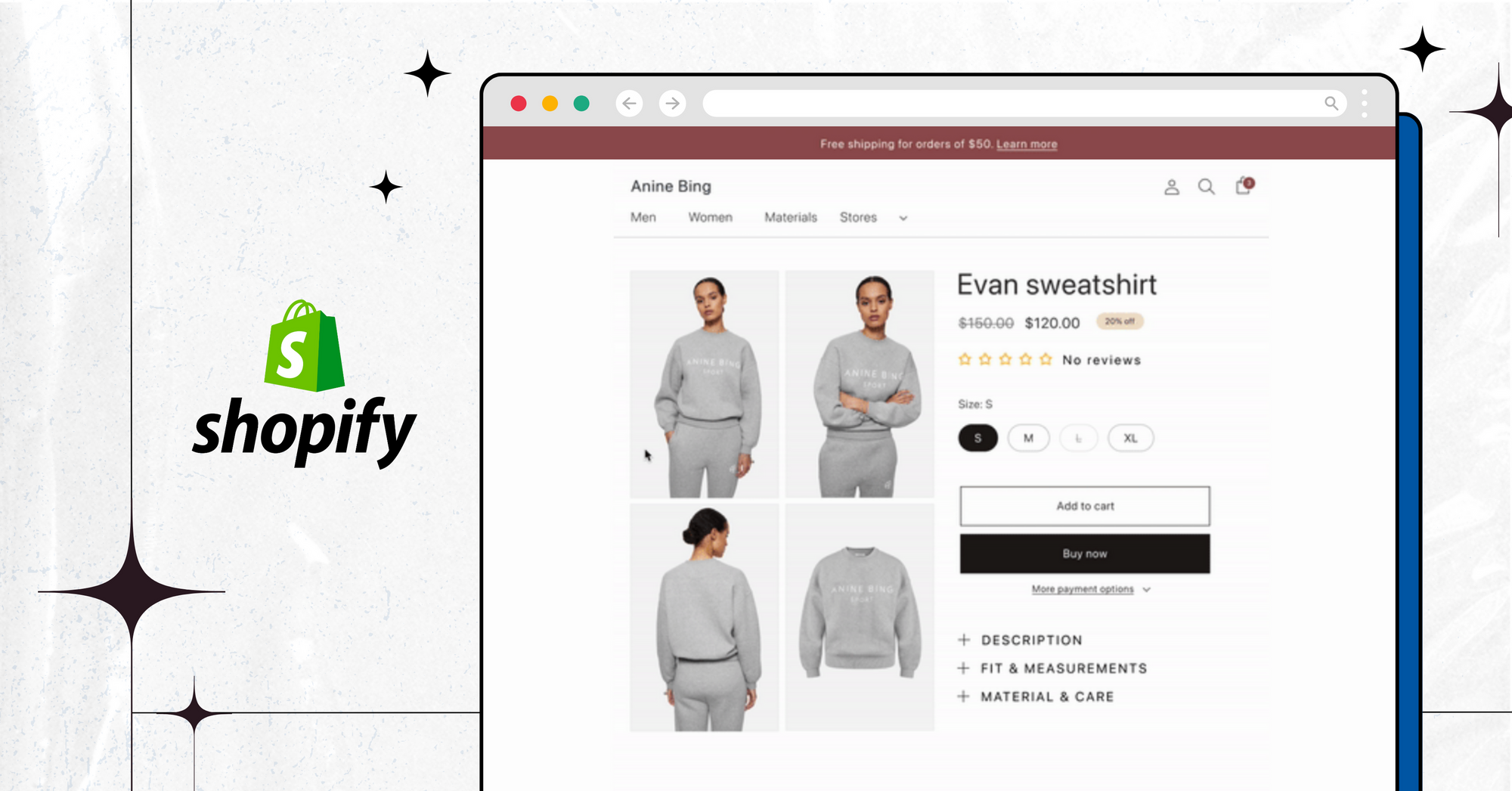The width and height of the screenshot is (1512, 791).
Task: Expand the FIT & MEASUREMENTS section
Action: [1052, 668]
